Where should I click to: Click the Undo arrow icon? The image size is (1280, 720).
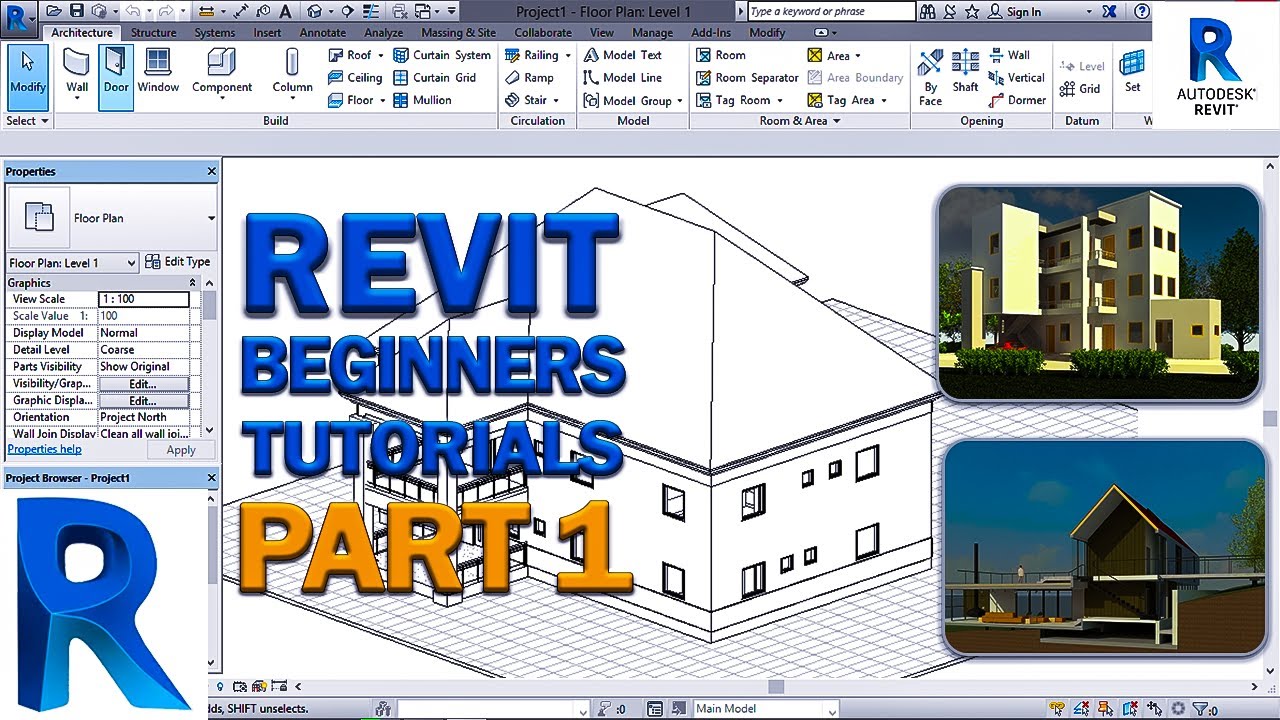click(134, 12)
